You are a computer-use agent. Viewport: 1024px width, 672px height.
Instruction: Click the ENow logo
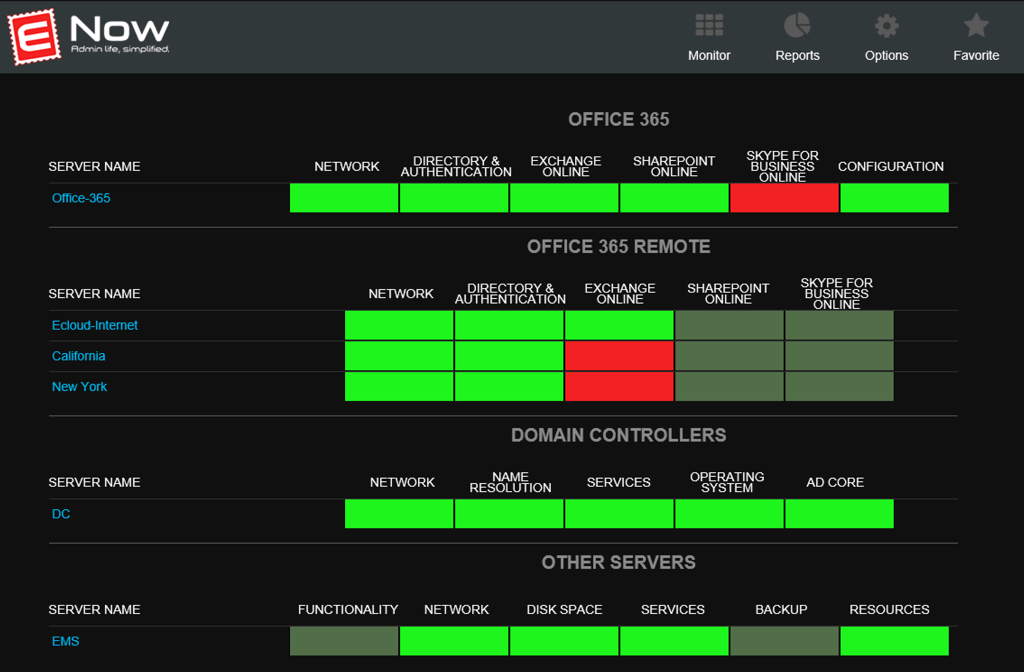coord(89,36)
